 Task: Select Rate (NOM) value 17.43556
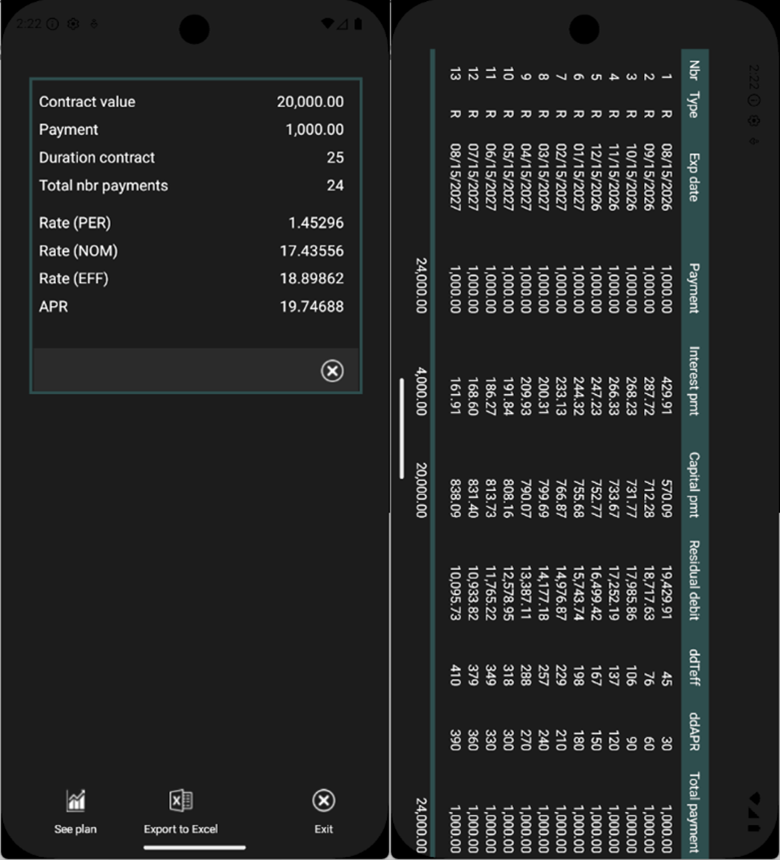[312, 251]
